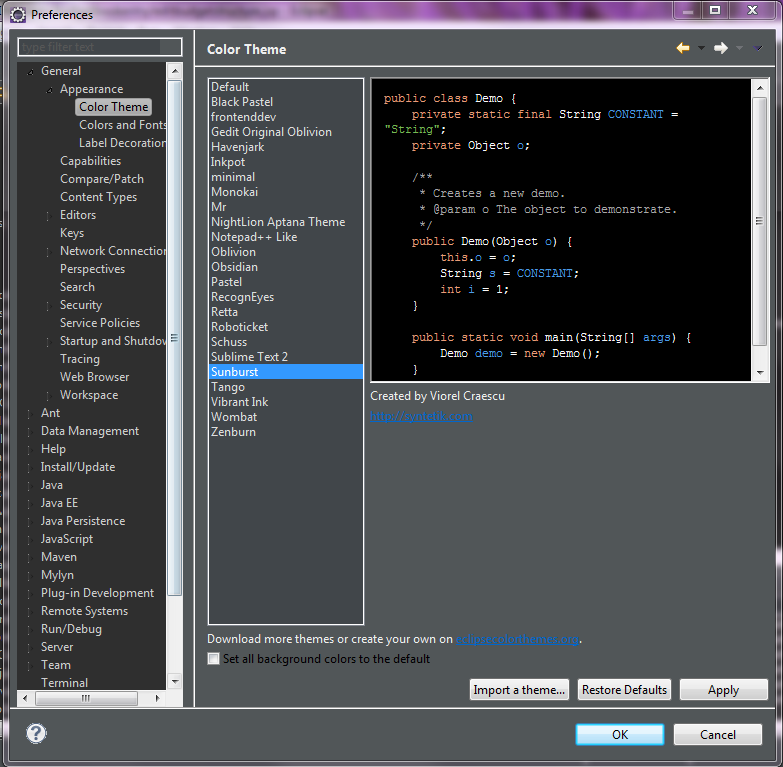Select the Sublime Text 2 theme
Screen dimensions: 783x767
click(286, 357)
